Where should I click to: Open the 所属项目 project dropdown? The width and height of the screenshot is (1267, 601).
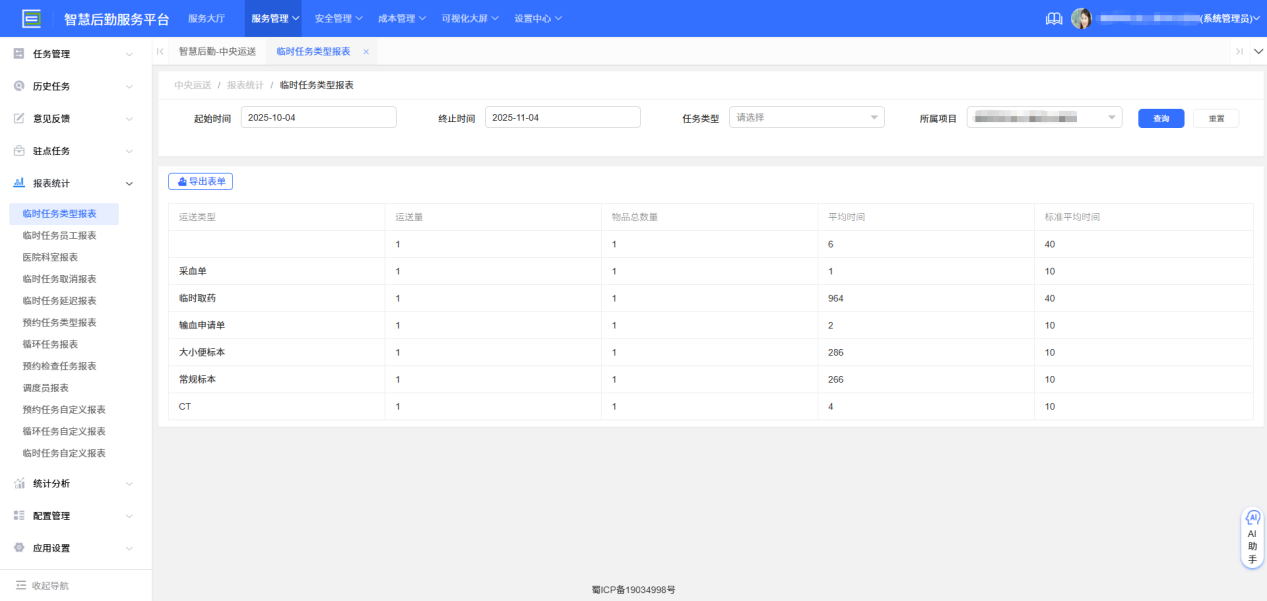coord(1044,116)
